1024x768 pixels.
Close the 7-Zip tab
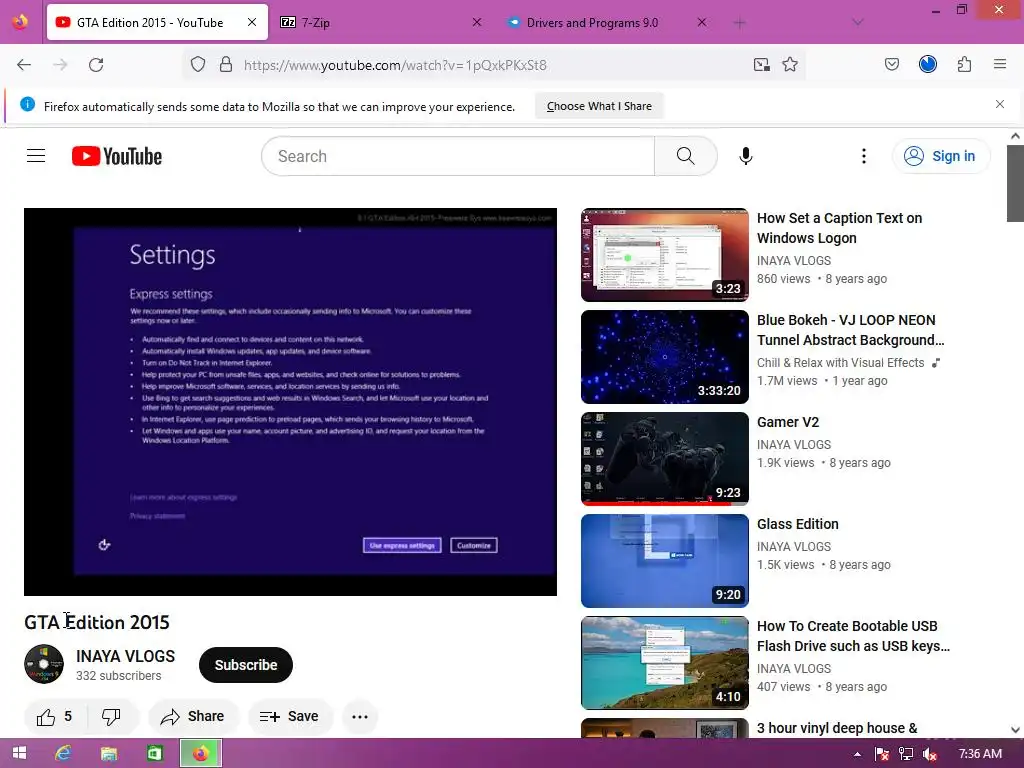[x=477, y=22]
